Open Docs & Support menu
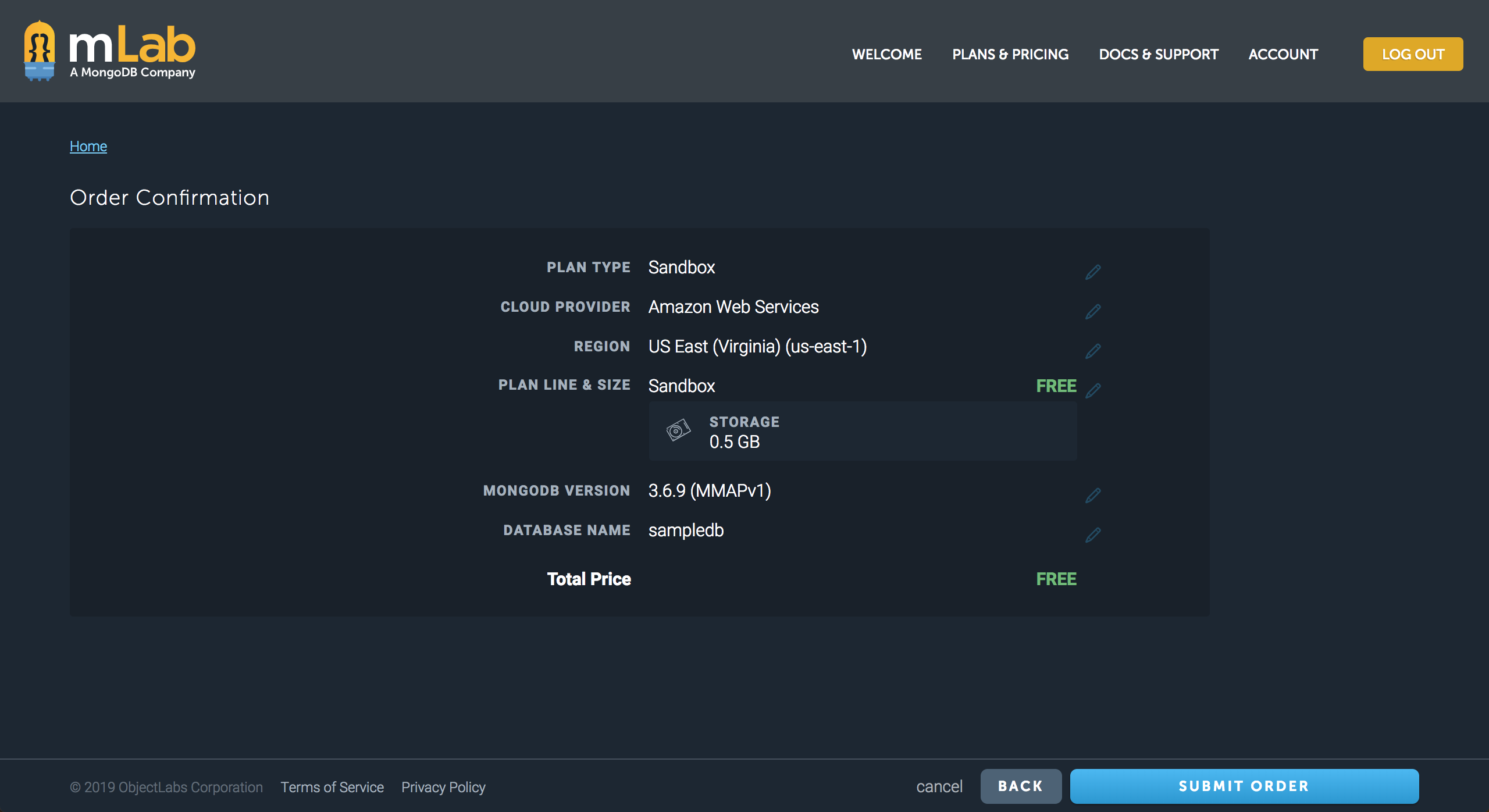Screen dimensions: 1489x812 (1158, 54)
